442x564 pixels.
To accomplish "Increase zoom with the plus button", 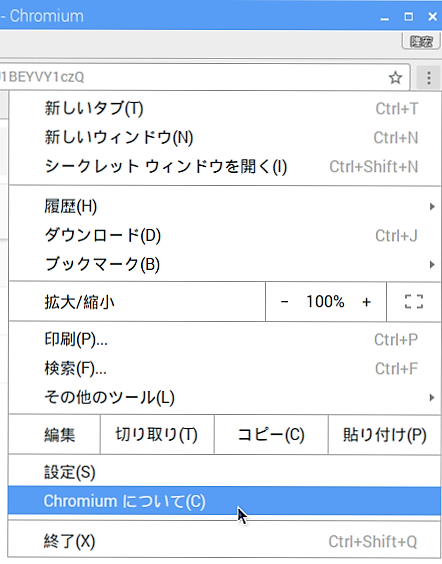I will pyautogui.click(x=366, y=301).
